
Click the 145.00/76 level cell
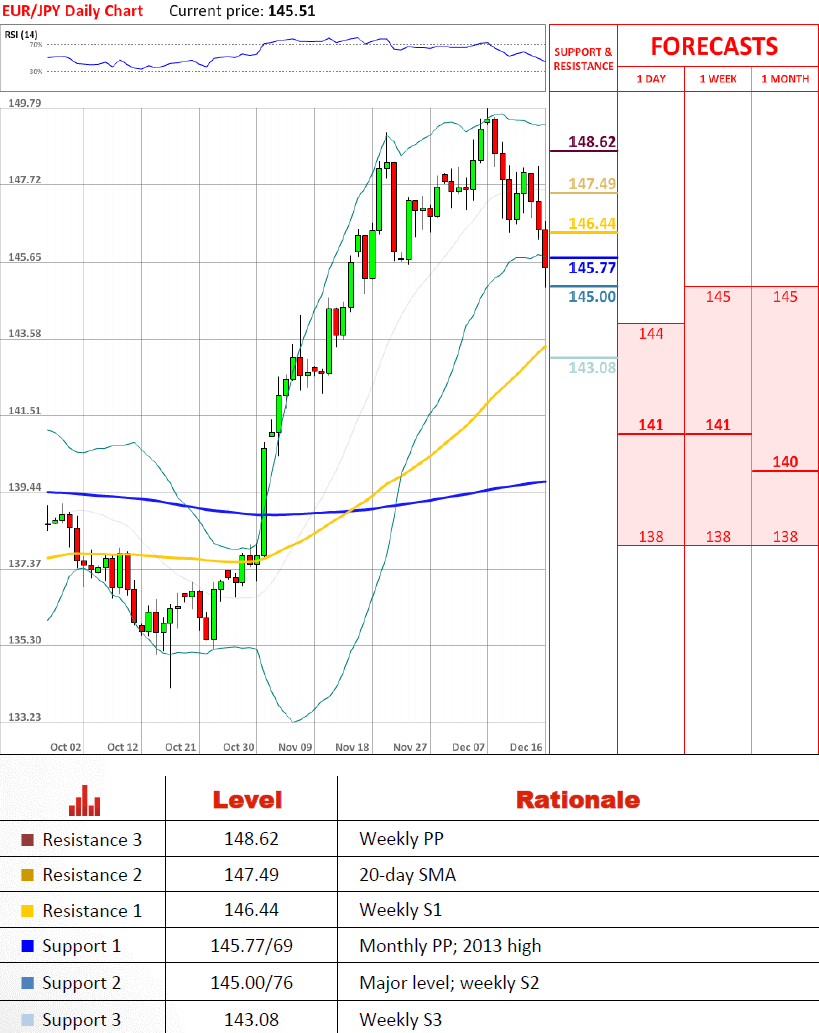click(251, 983)
